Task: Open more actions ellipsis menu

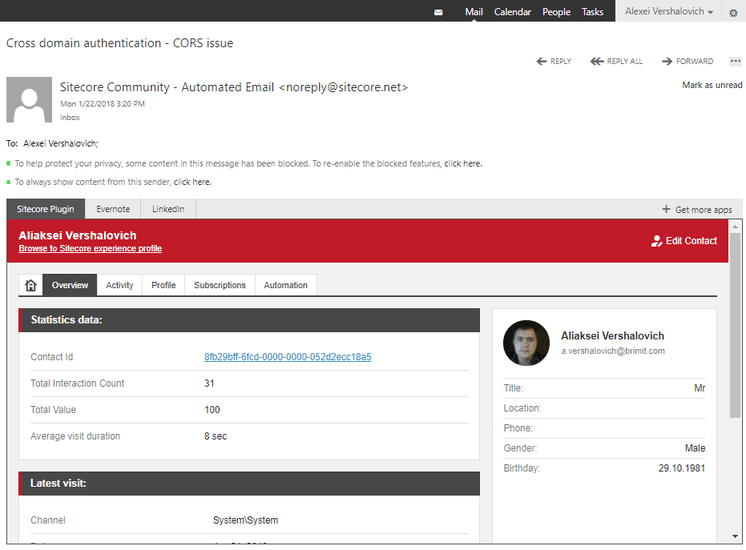Action: pyautogui.click(x=735, y=61)
